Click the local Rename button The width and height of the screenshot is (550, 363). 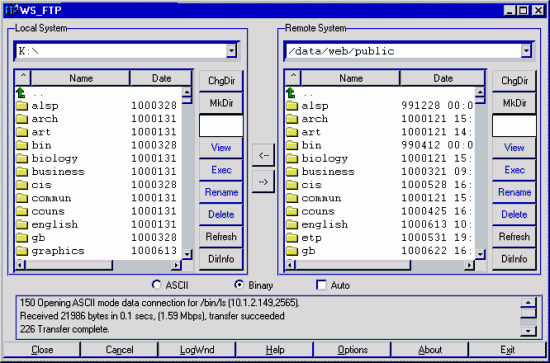point(221,192)
